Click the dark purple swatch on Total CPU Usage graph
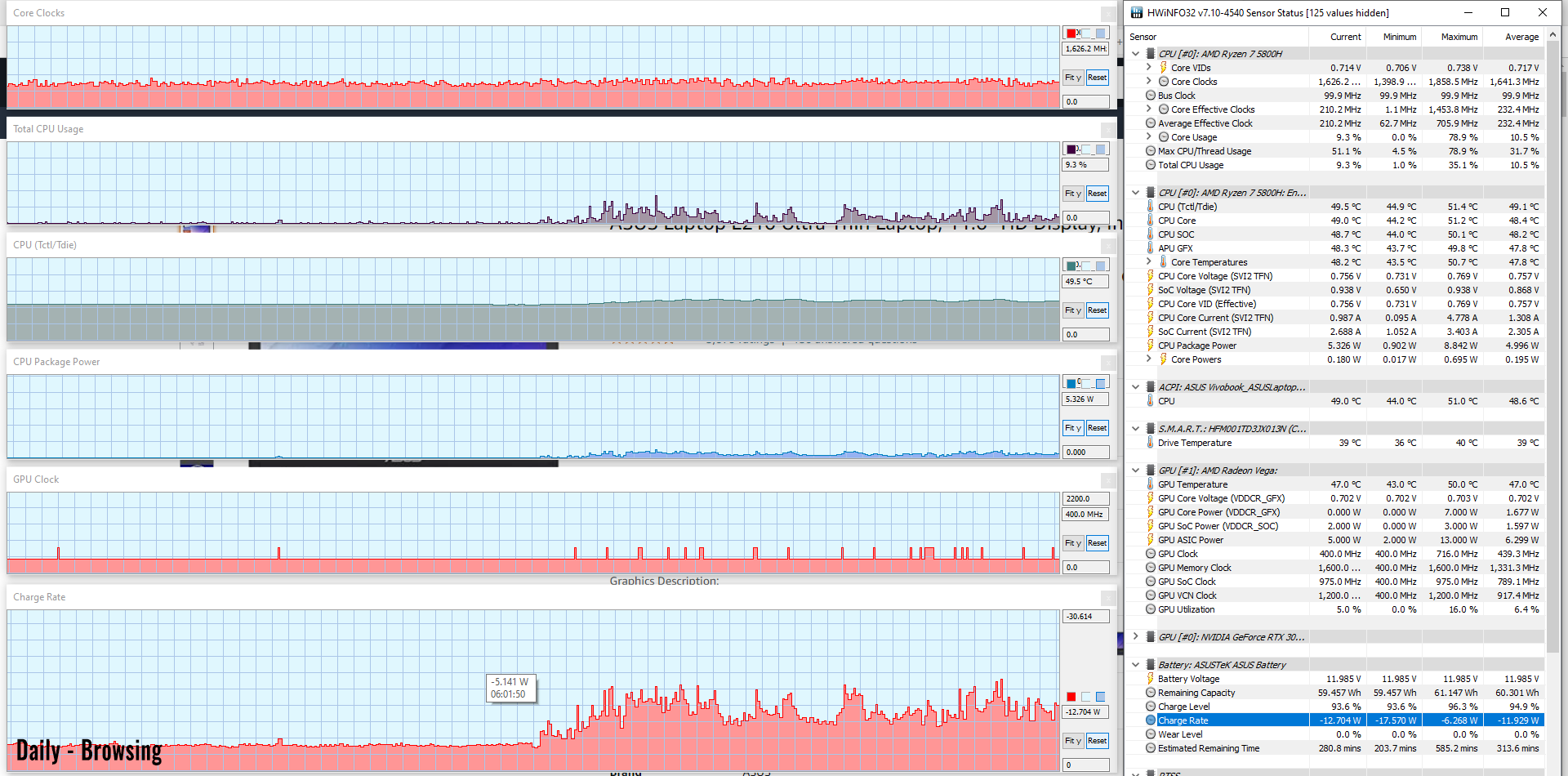This screenshot has width=1568, height=776. [1071, 149]
